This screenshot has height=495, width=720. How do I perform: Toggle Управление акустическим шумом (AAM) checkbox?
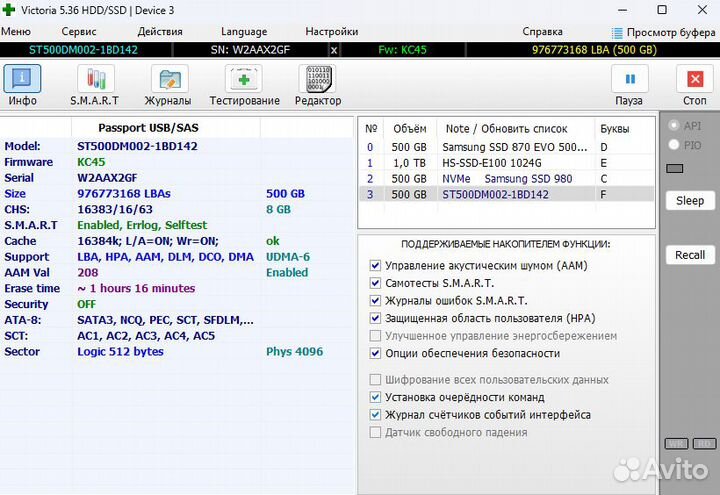point(375,265)
